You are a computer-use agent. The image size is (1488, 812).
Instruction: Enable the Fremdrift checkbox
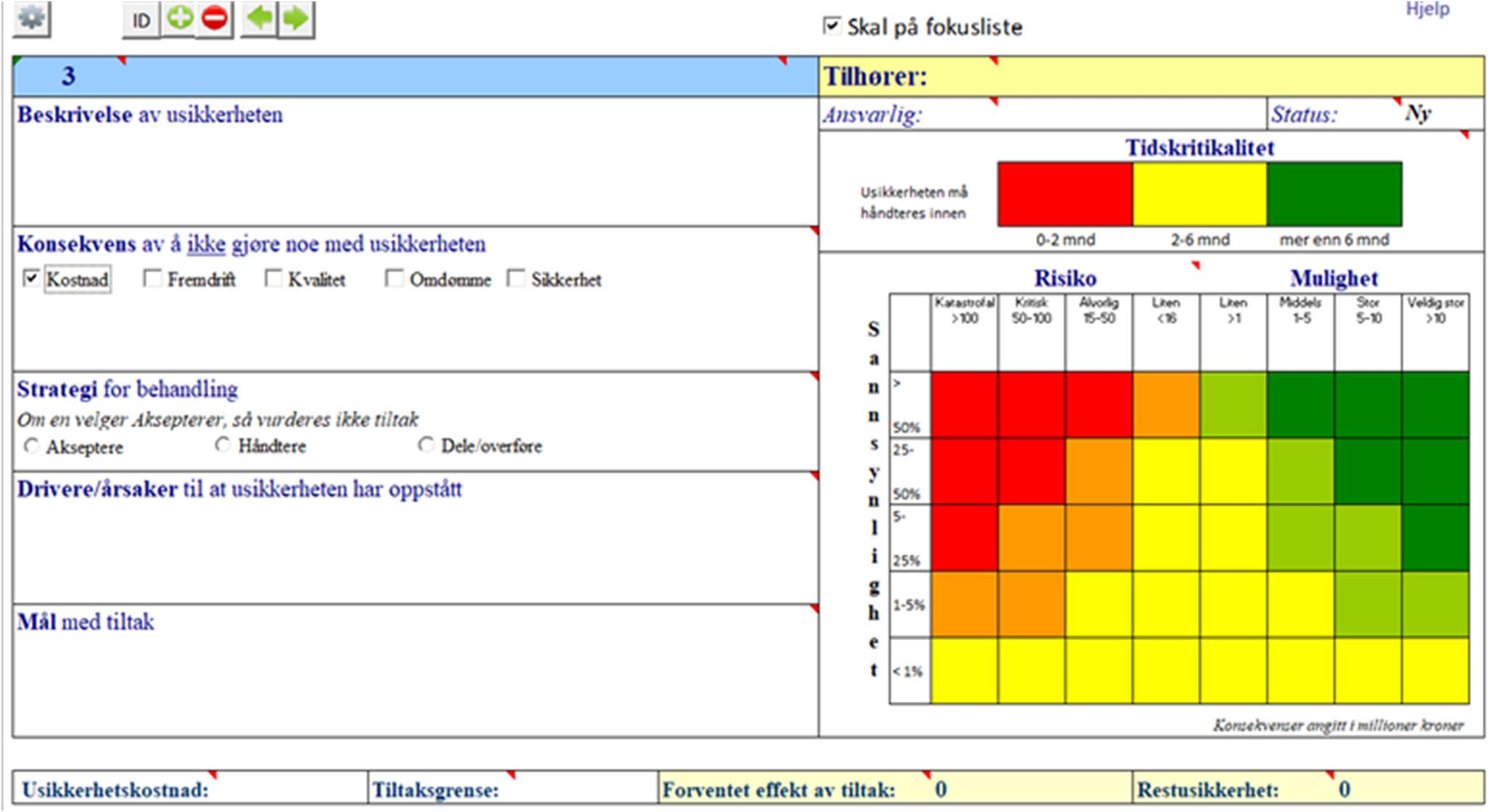tap(152, 278)
